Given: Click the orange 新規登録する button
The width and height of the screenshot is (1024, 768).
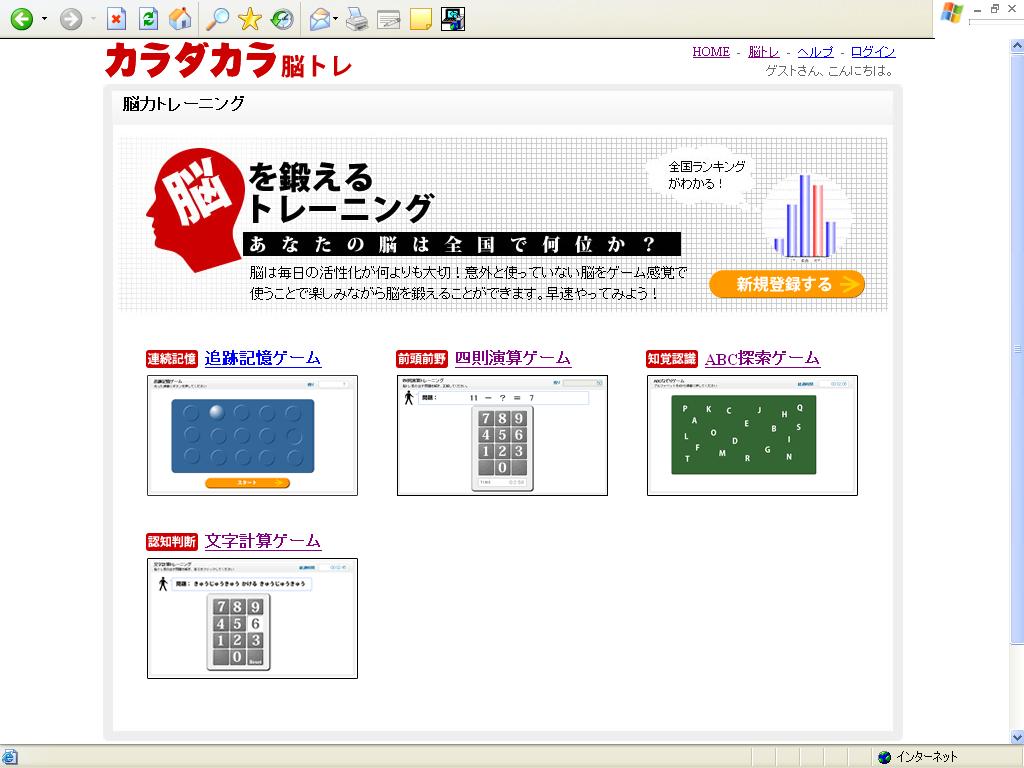Looking at the screenshot, I should tap(787, 284).
